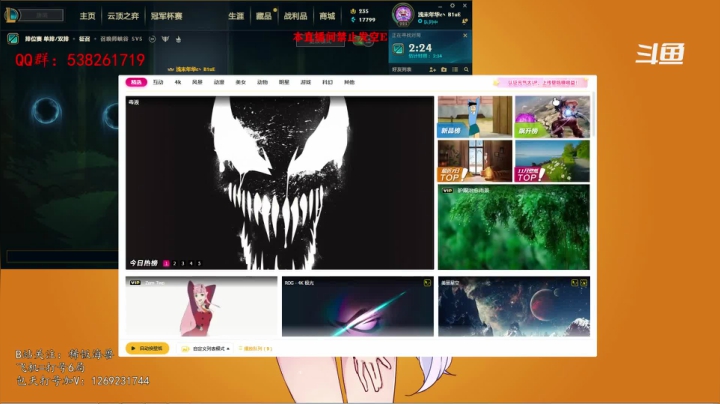The image size is (720, 404).
Task: Open 藏品 collection tab in League client
Action: 264,16
